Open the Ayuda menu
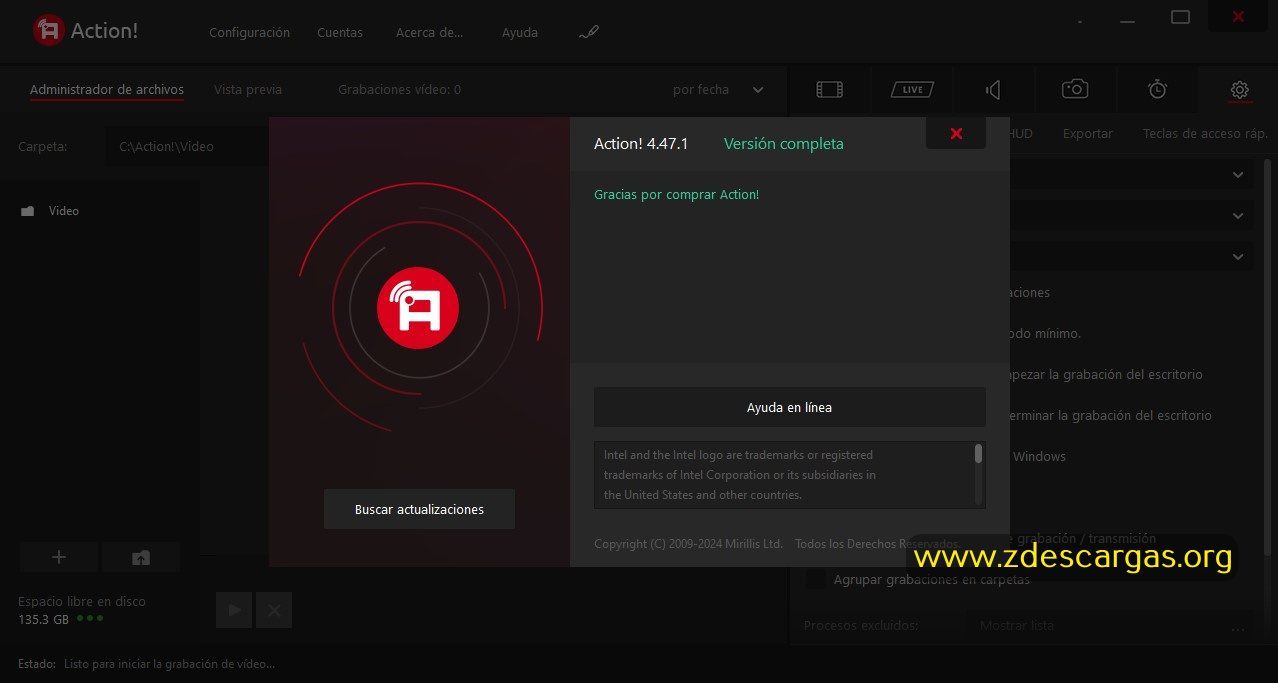Viewport: 1278px width, 683px height. pyautogui.click(x=520, y=32)
